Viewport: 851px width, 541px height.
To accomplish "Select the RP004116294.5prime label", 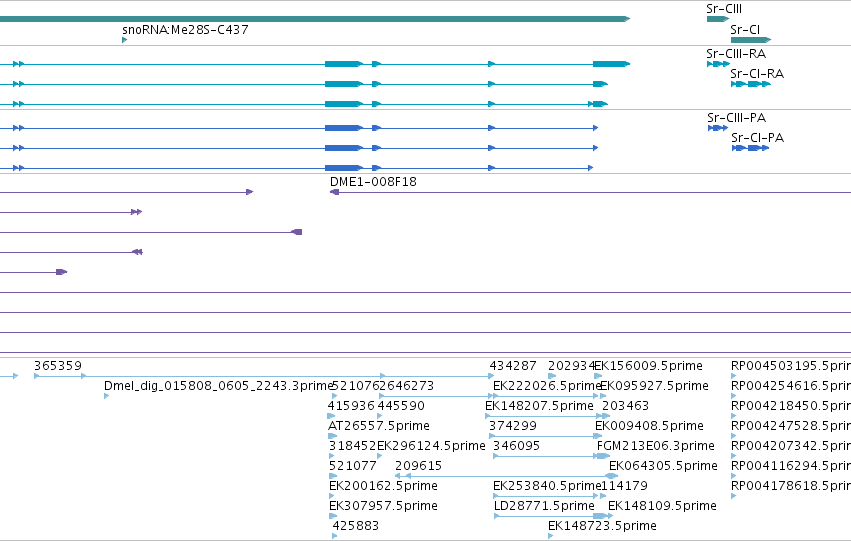I will (791, 466).
